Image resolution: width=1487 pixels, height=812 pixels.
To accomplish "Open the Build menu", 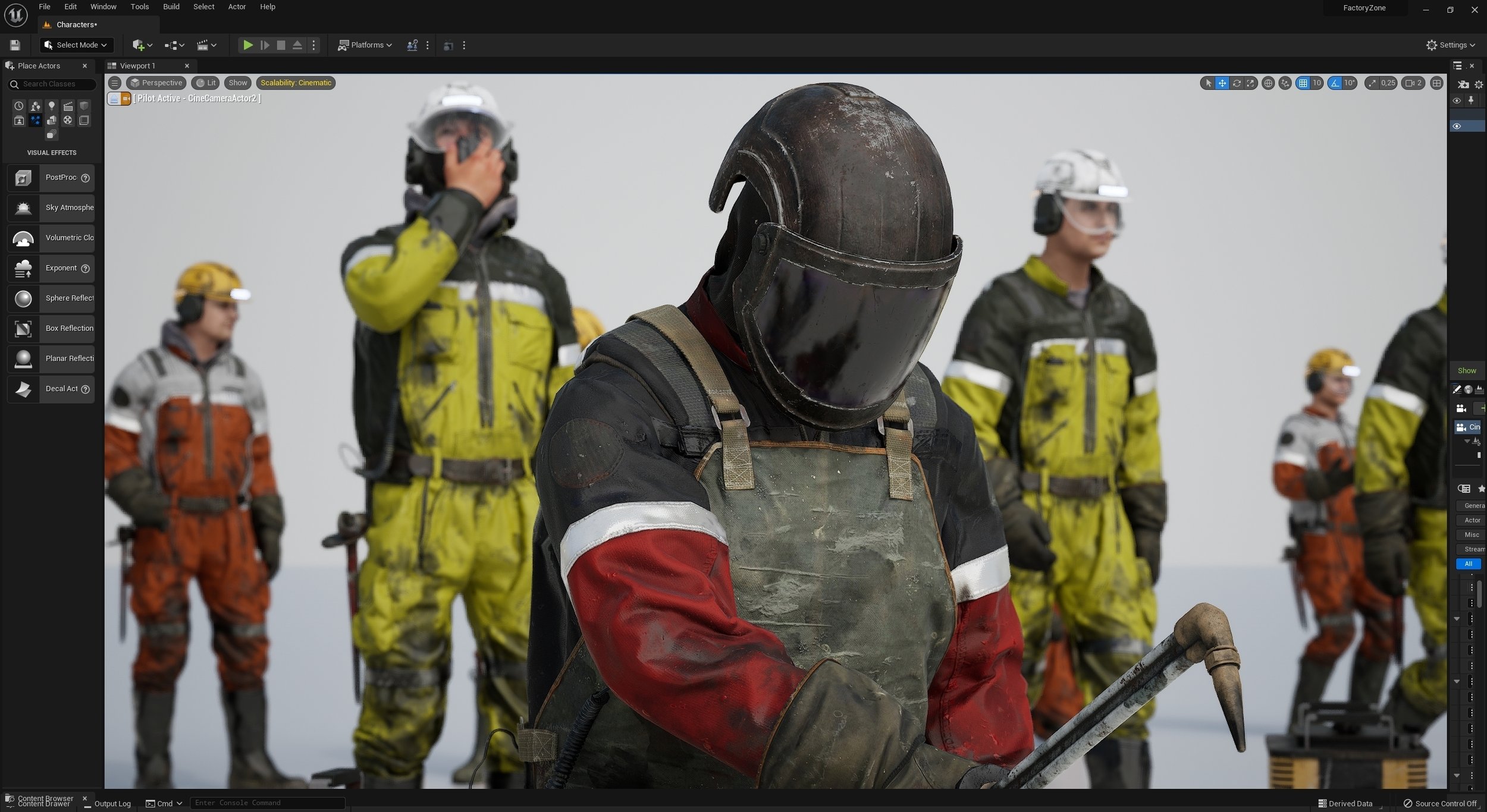I will point(171,7).
